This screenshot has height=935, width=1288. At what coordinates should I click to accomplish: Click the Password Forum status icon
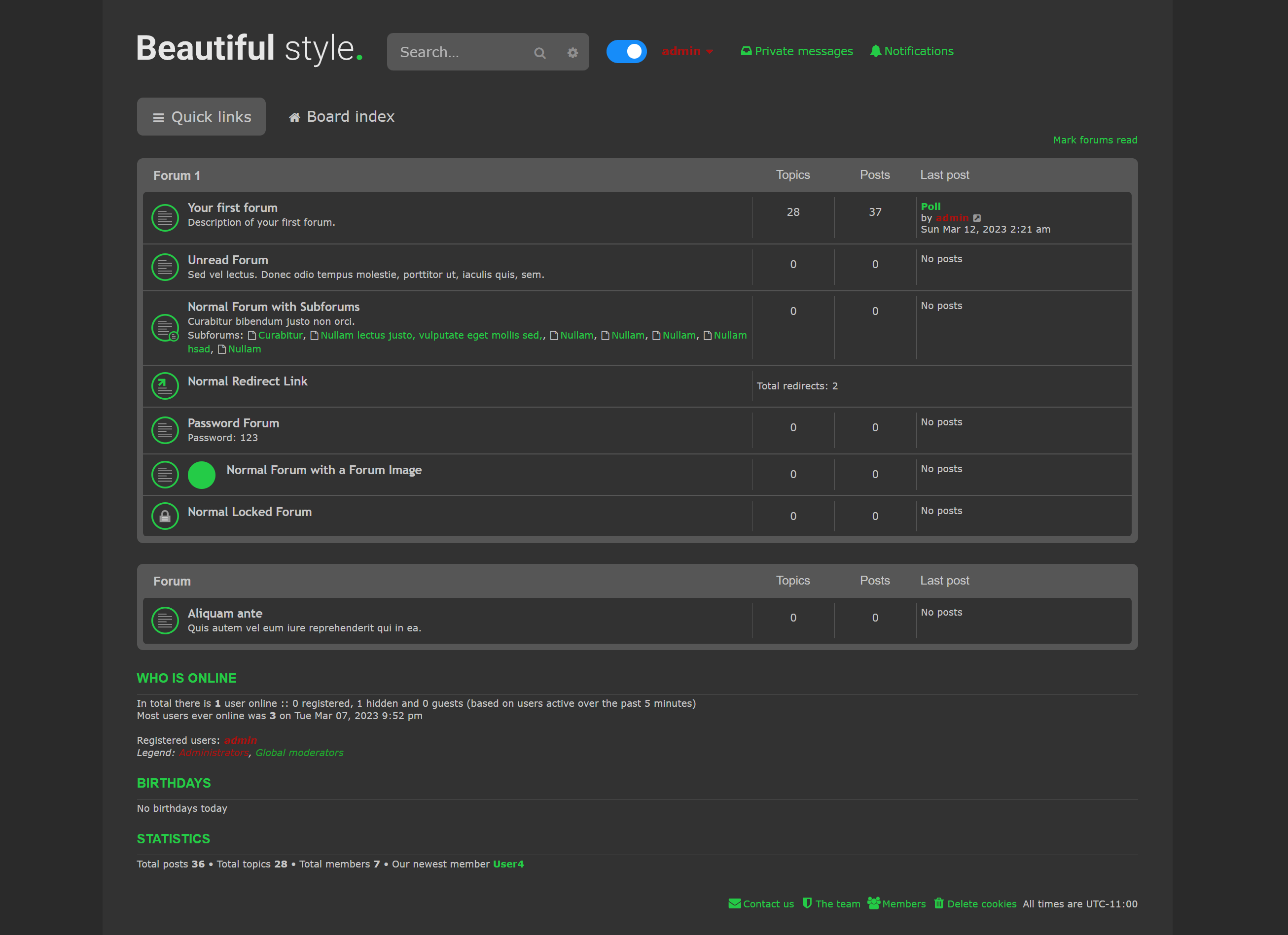165,430
